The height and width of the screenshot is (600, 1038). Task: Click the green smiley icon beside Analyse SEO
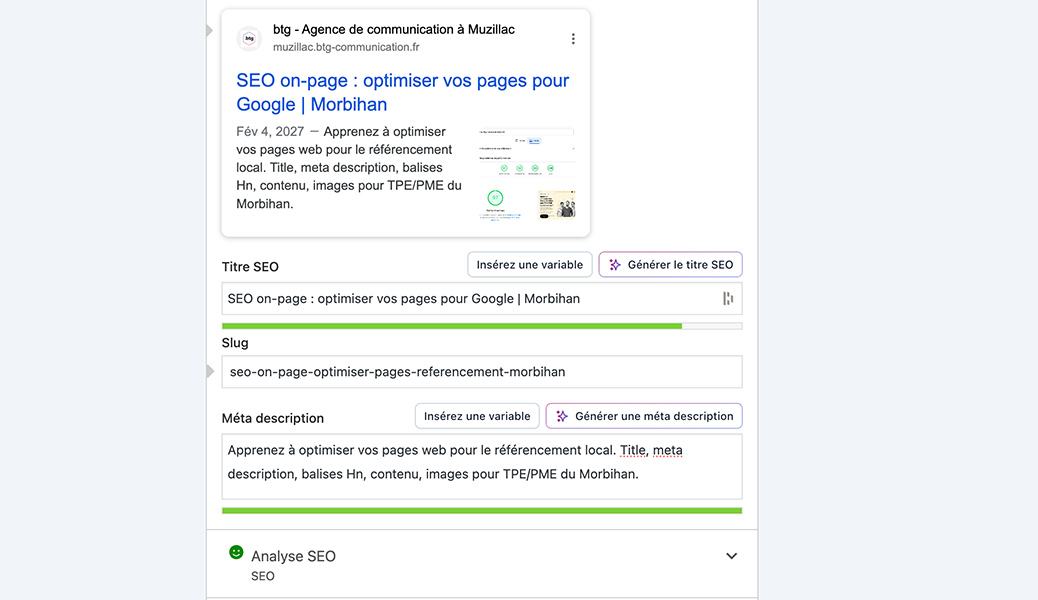[236, 552]
